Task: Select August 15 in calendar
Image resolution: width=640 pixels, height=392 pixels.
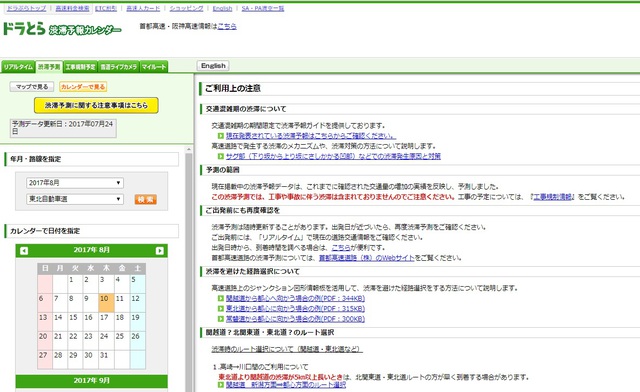Action: (75, 322)
